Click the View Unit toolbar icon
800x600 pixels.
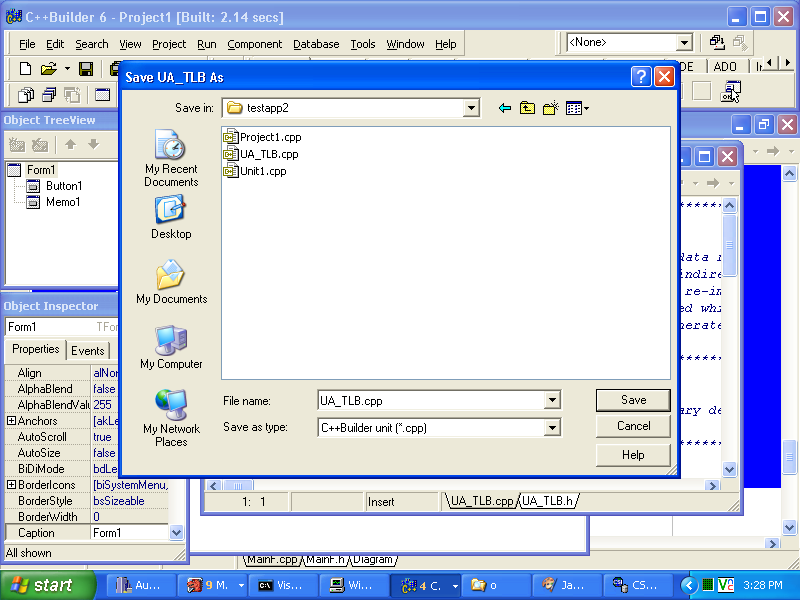coord(26,95)
